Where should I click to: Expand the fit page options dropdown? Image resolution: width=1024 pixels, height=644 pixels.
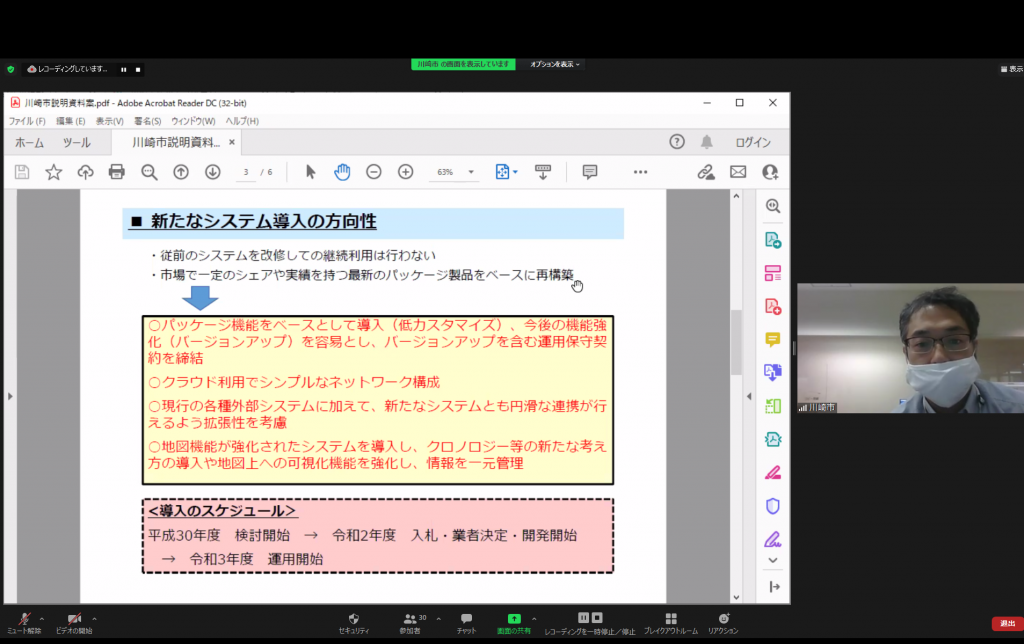click(516, 172)
